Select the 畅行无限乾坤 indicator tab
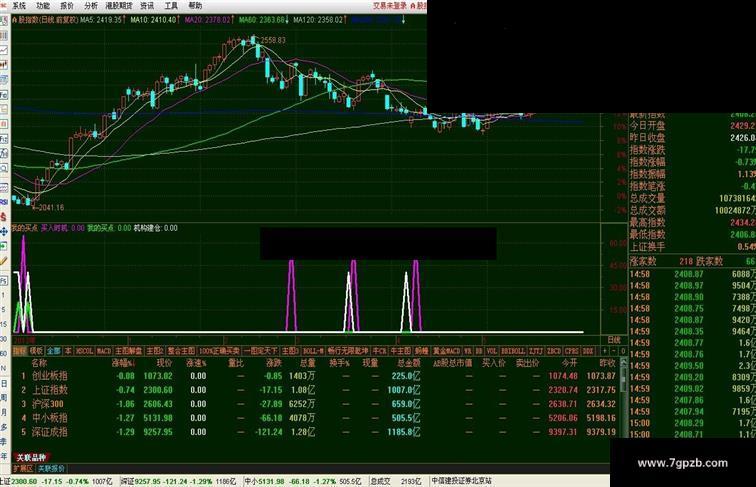The image size is (756, 487). pyautogui.click(x=347, y=351)
